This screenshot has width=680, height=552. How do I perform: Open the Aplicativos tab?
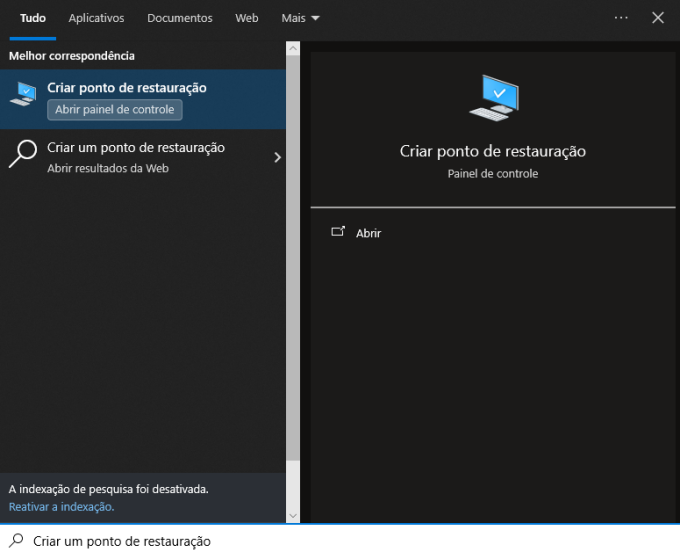click(96, 18)
